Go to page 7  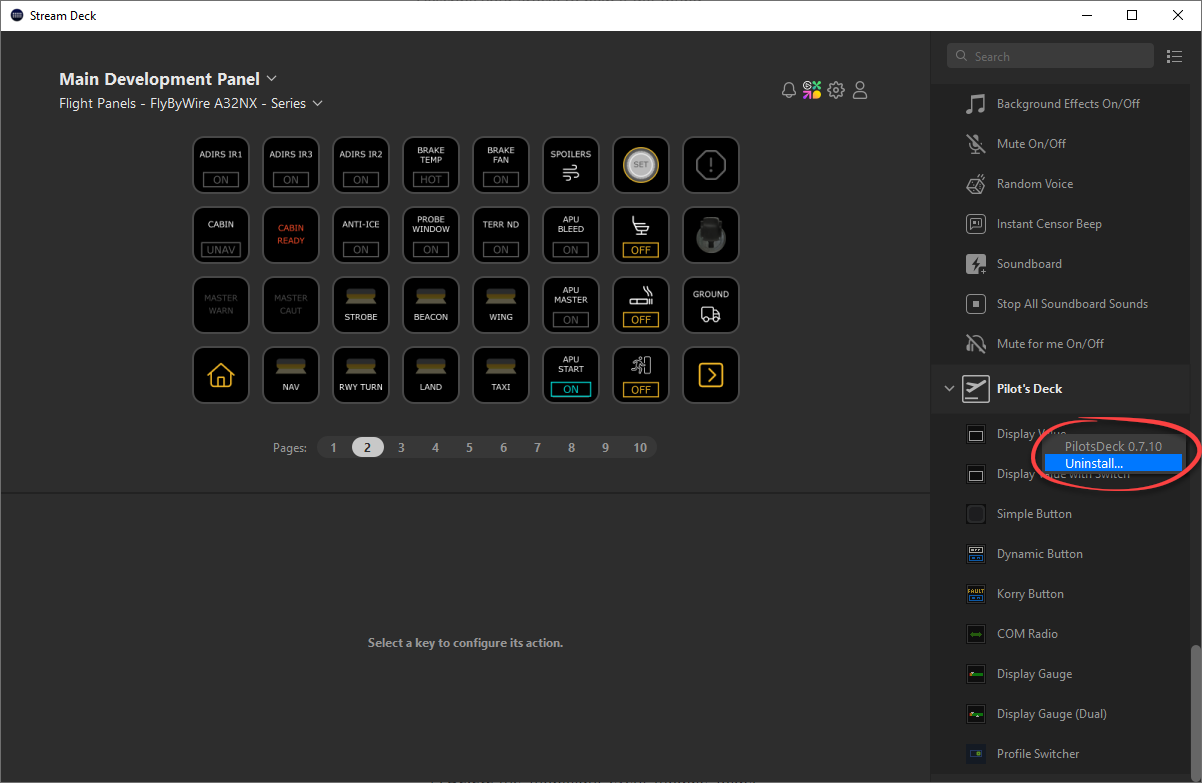538,448
